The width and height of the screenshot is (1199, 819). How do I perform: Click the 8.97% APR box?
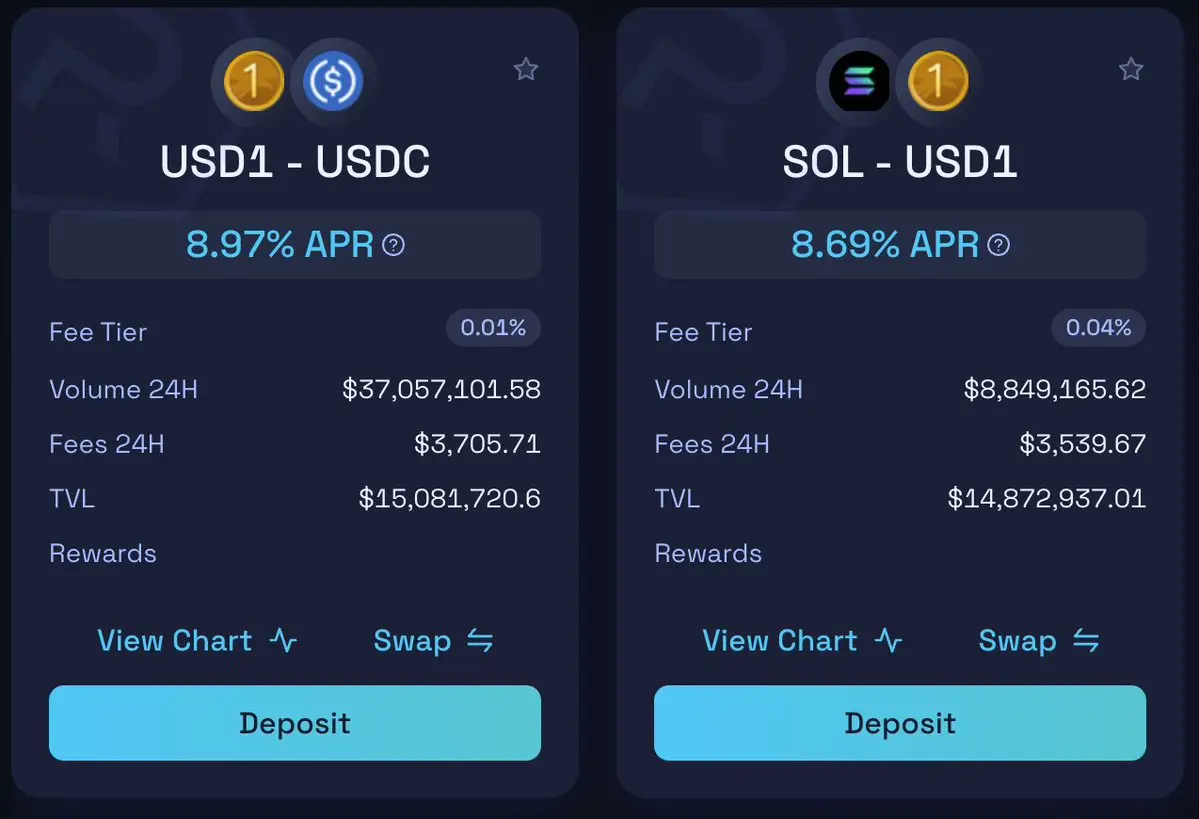295,245
